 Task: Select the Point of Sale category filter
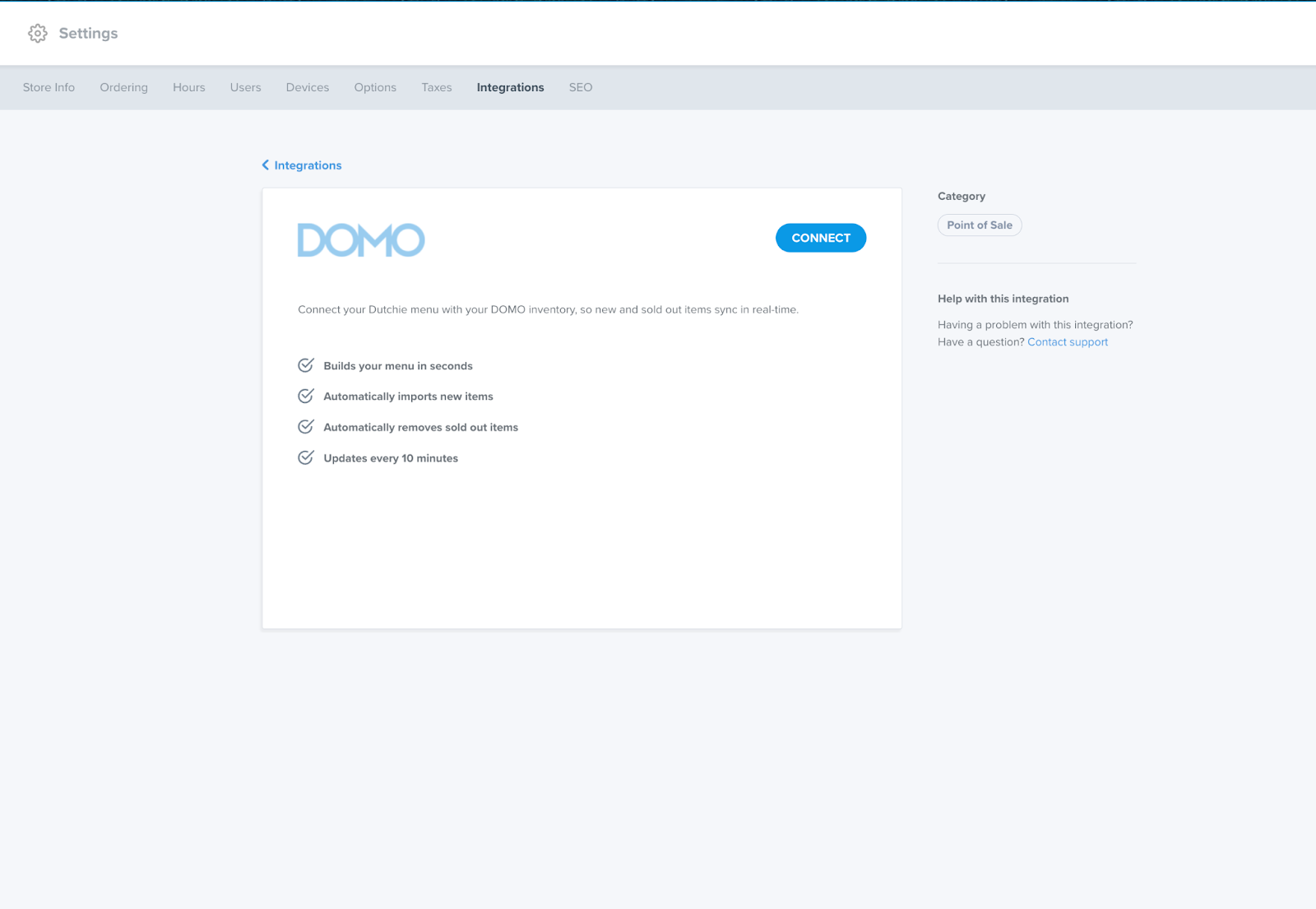point(979,225)
